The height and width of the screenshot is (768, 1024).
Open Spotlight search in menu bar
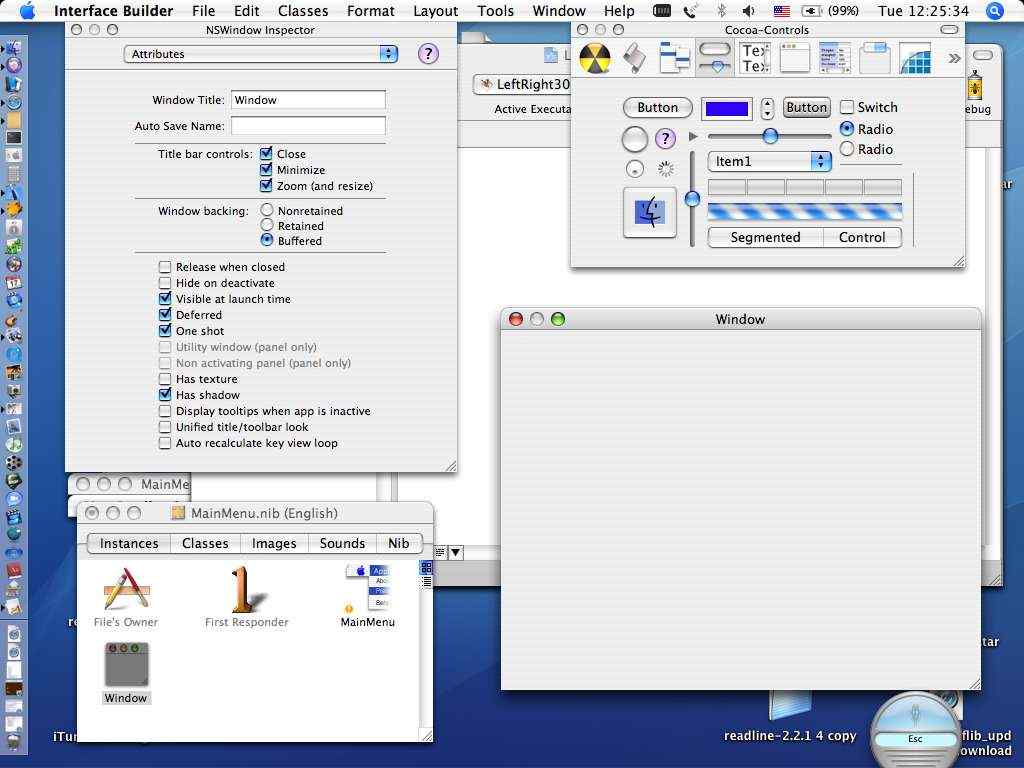point(995,10)
